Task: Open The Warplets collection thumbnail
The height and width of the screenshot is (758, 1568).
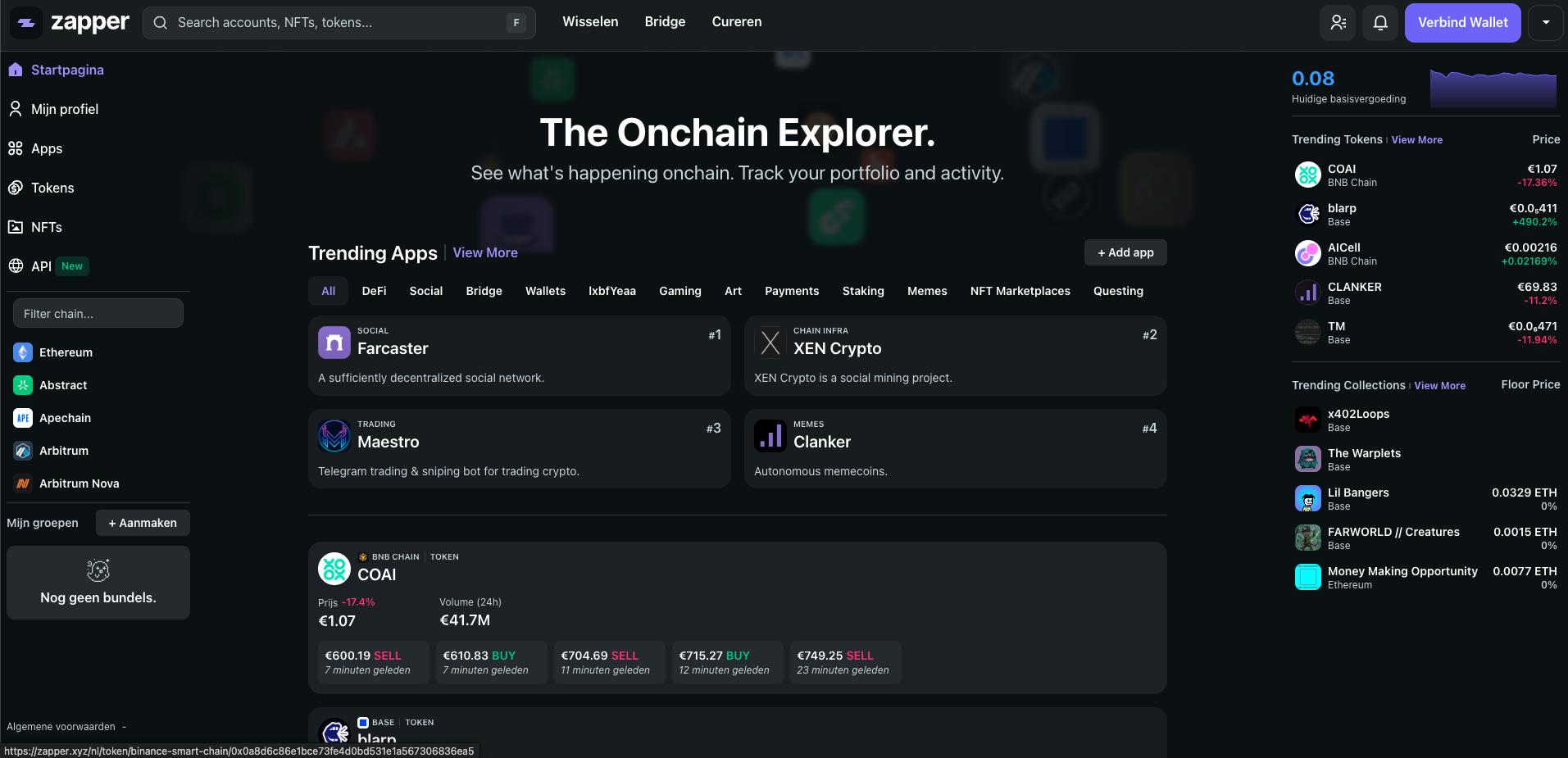Action: [1308, 459]
